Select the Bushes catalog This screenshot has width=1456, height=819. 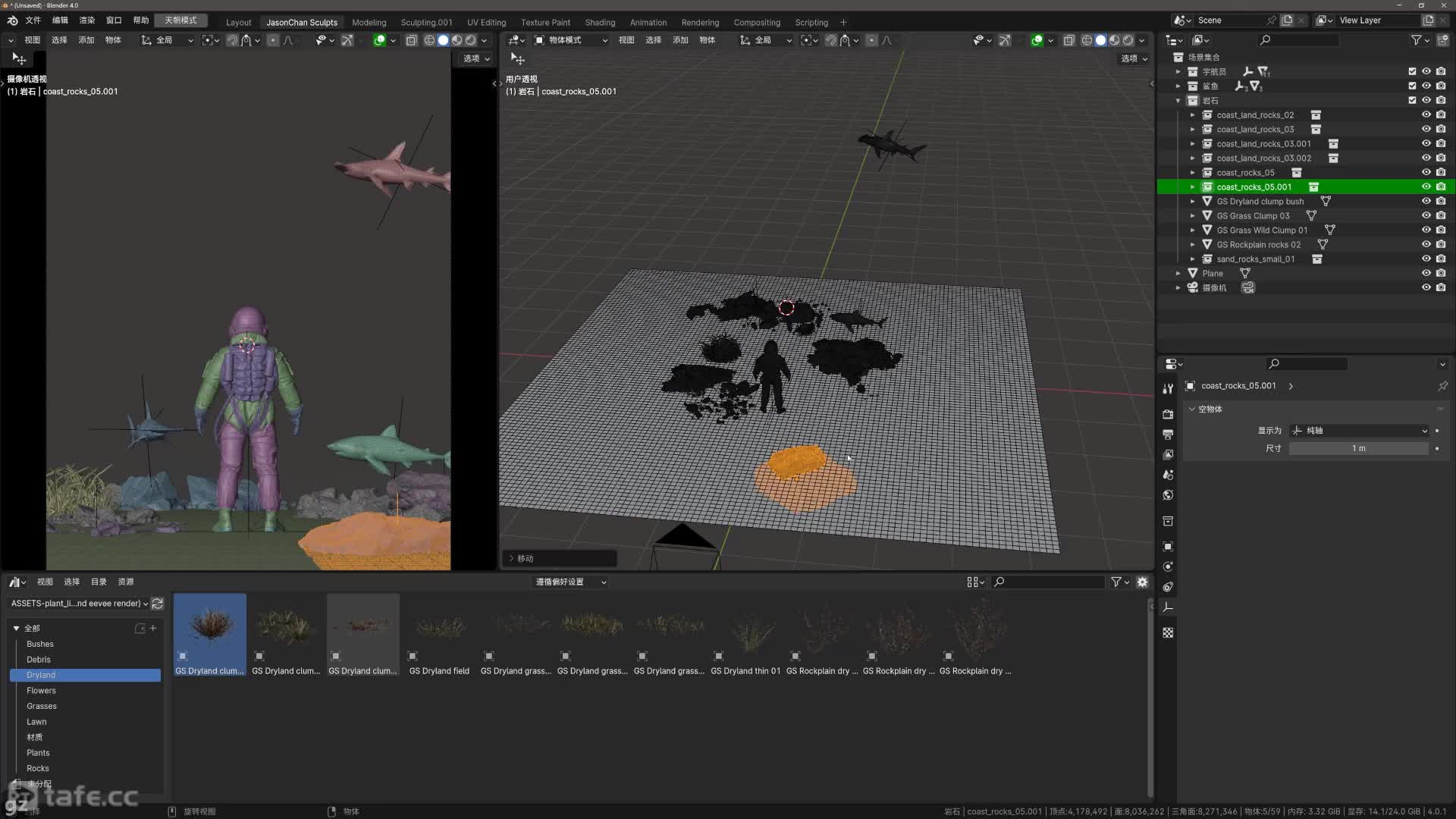tap(40, 644)
